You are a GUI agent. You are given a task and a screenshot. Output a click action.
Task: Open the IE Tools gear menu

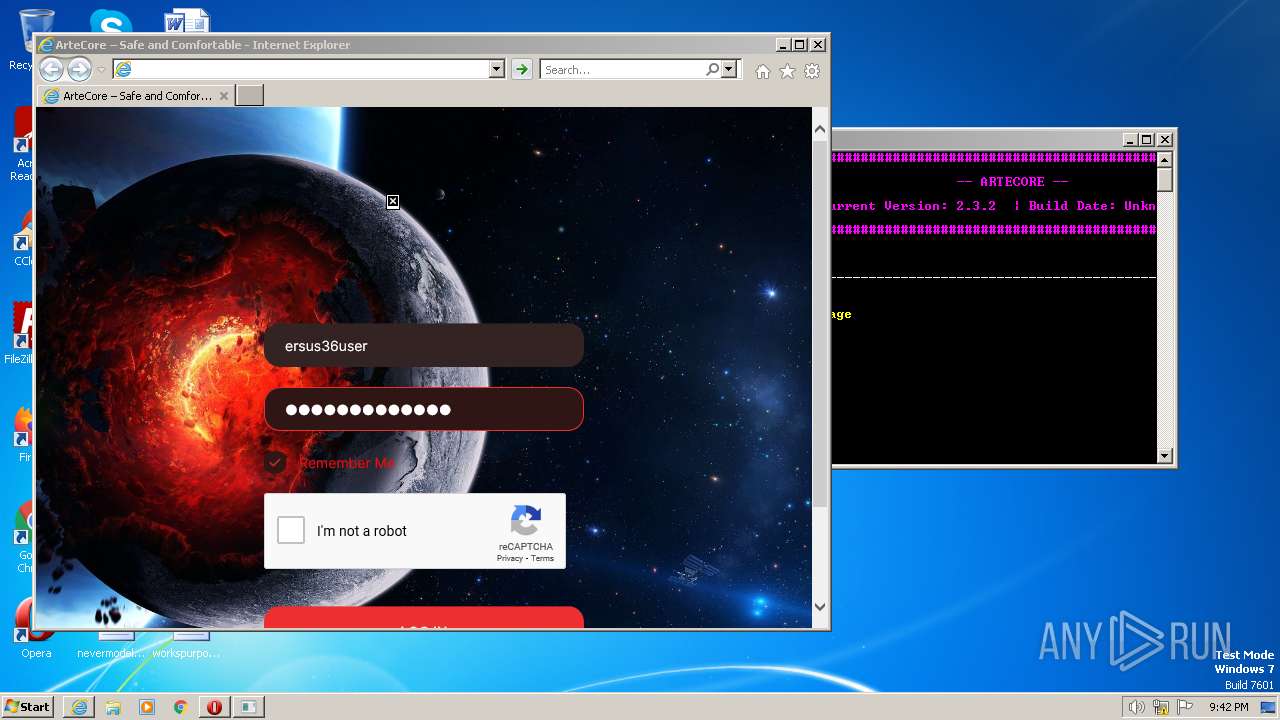[x=812, y=71]
